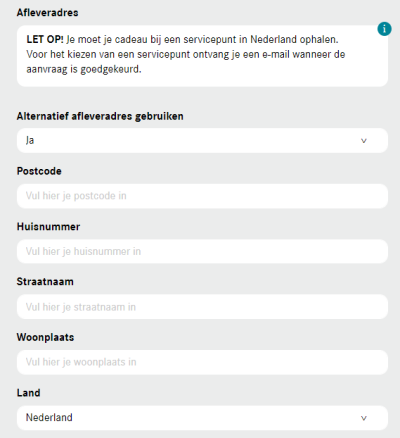The image size is (400, 438).
Task: Click the Postcode field label
Action: pos(39,171)
